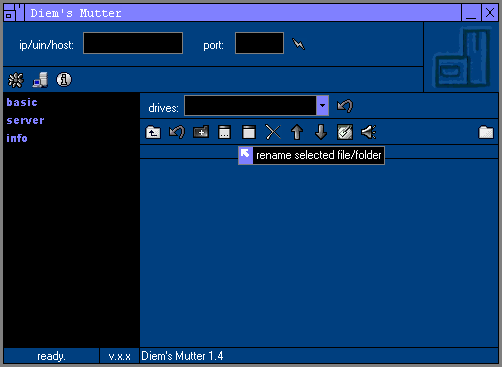Open the settings splat icon

pos(16,80)
